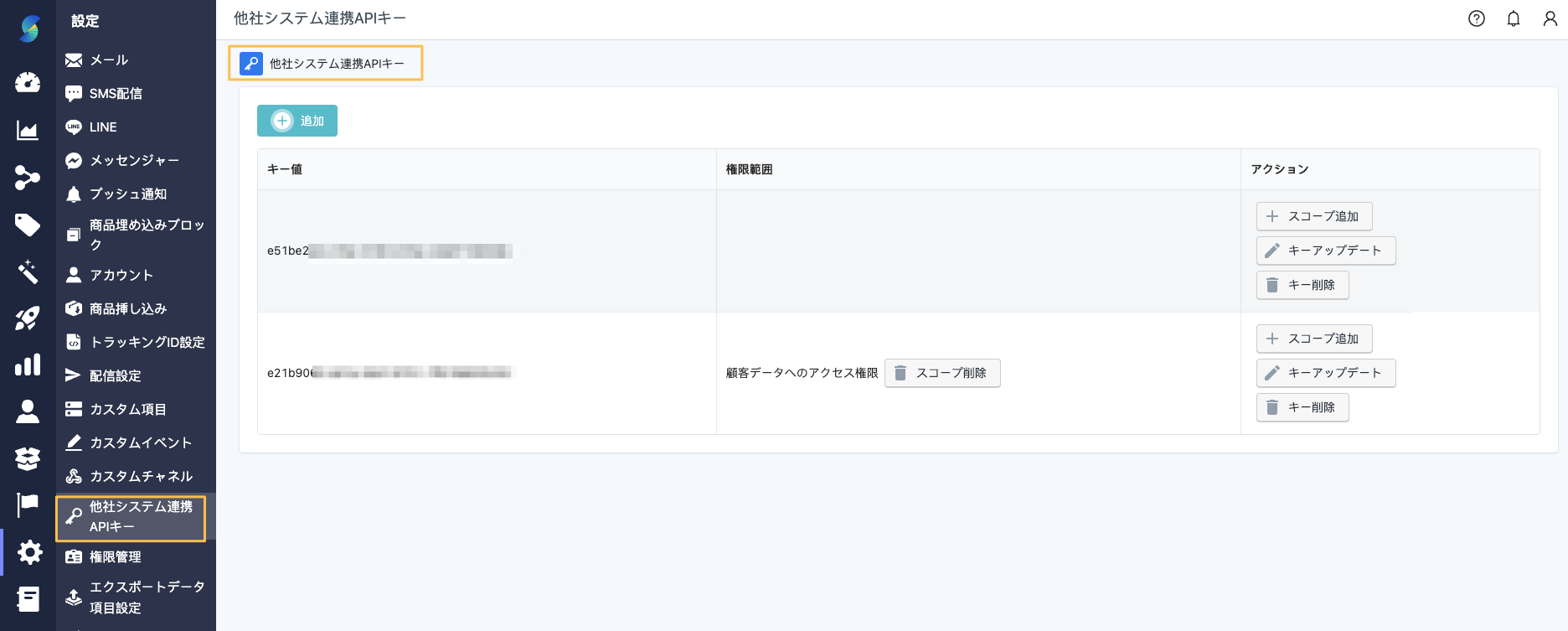Image resolution: width=1568 pixels, height=631 pixels.
Task: Open メール settings
Action: 136,59
